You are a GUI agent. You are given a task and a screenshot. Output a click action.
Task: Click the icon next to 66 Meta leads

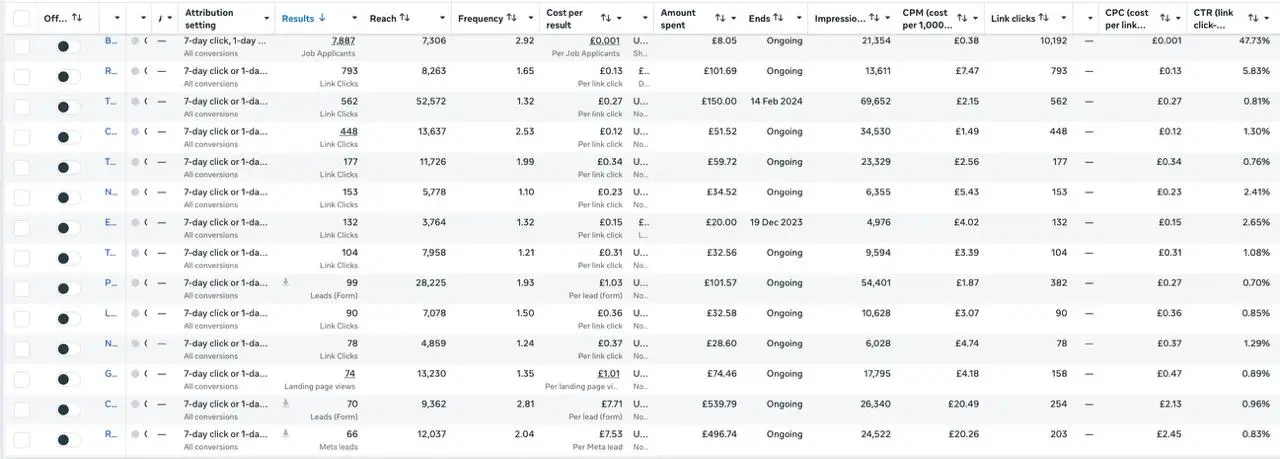(287, 434)
